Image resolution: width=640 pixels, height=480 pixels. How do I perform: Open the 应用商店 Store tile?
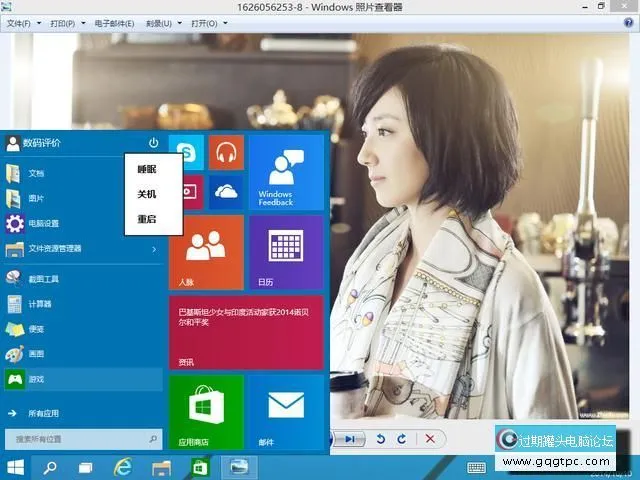[x=206, y=412]
